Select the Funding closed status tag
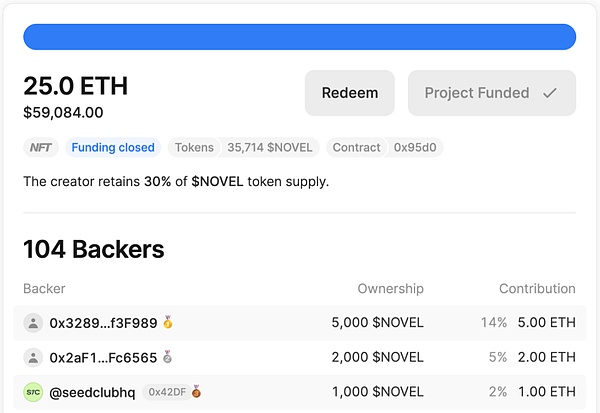The height and width of the screenshot is (413, 600). coord(111,147)
